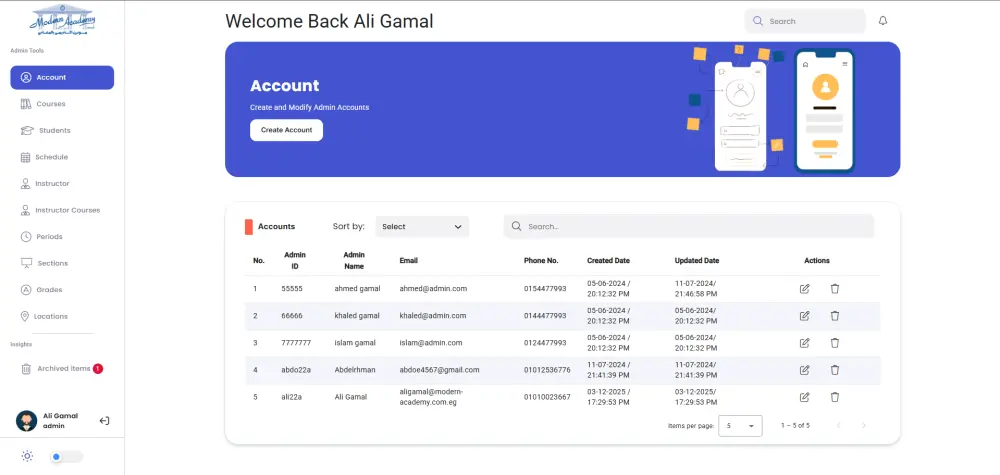Image resolution: width=1000 pixels, height=475 pixels.
Task: Delete the ahmed gamal account via trash icon
Action: 835,289
